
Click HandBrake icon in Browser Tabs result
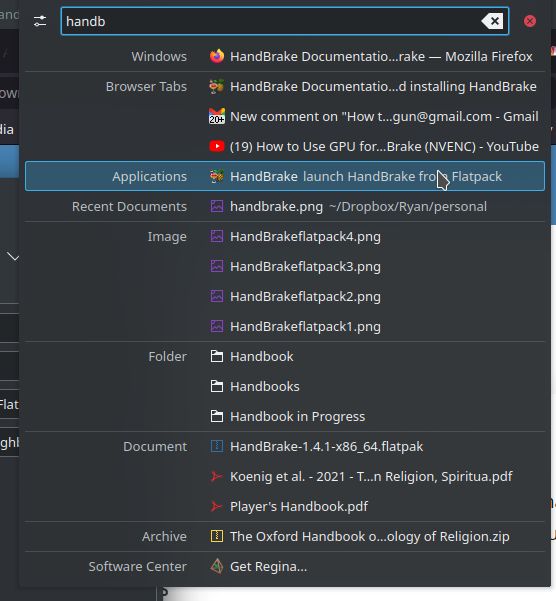217,87
